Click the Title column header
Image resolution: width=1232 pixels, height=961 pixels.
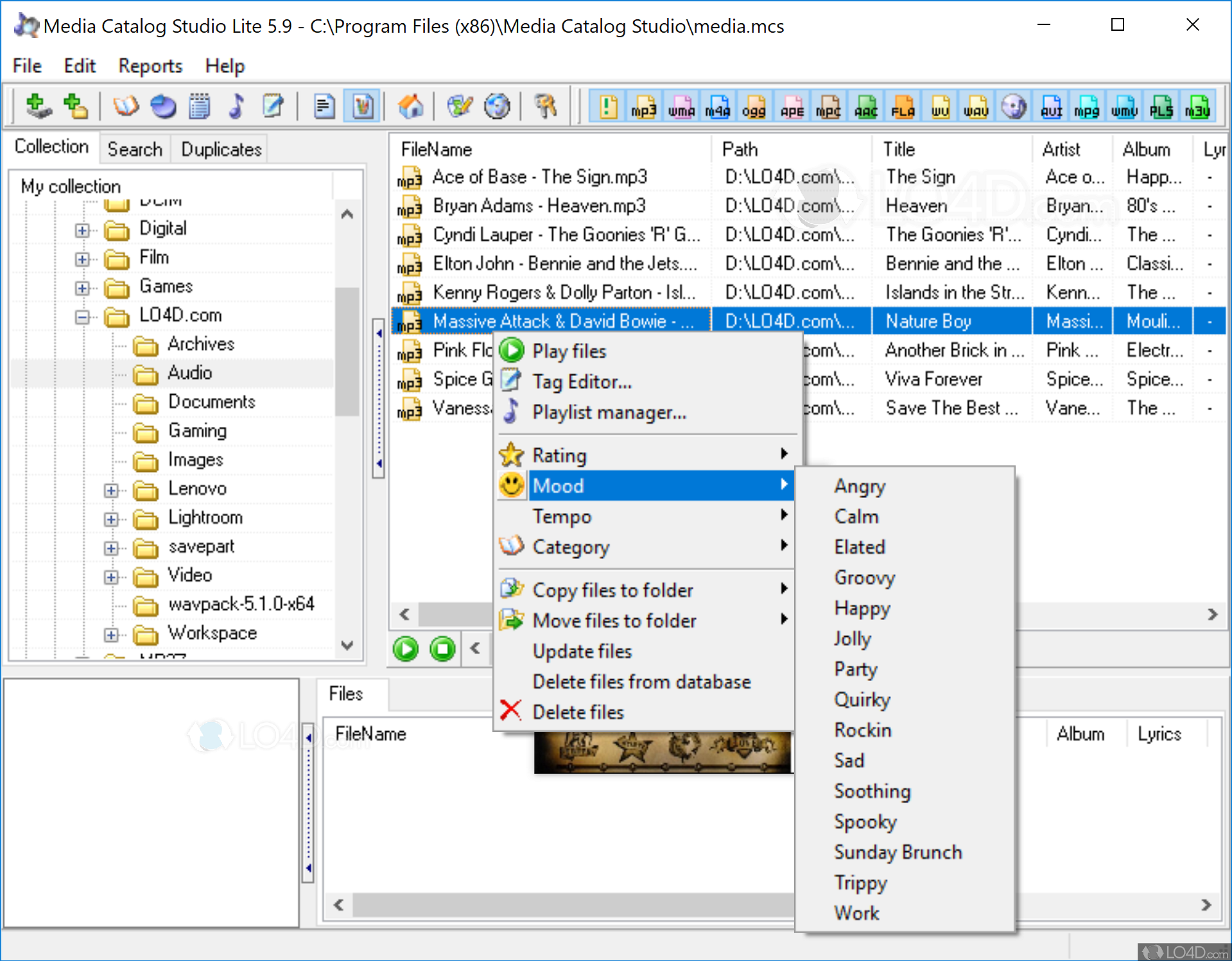click(x=899, y=150)
